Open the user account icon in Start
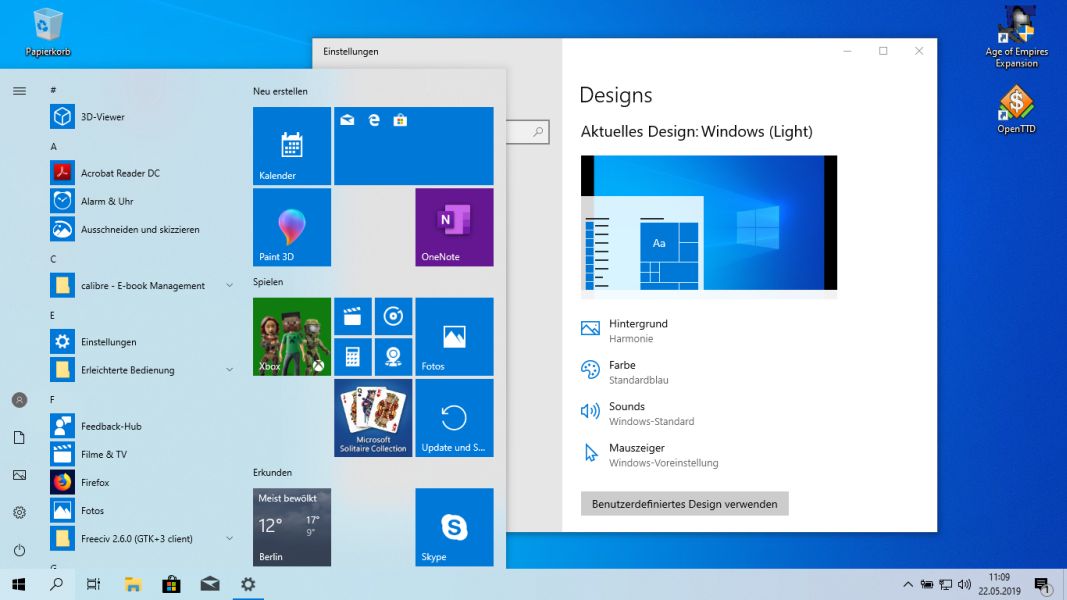 click(x=19, y=400)
